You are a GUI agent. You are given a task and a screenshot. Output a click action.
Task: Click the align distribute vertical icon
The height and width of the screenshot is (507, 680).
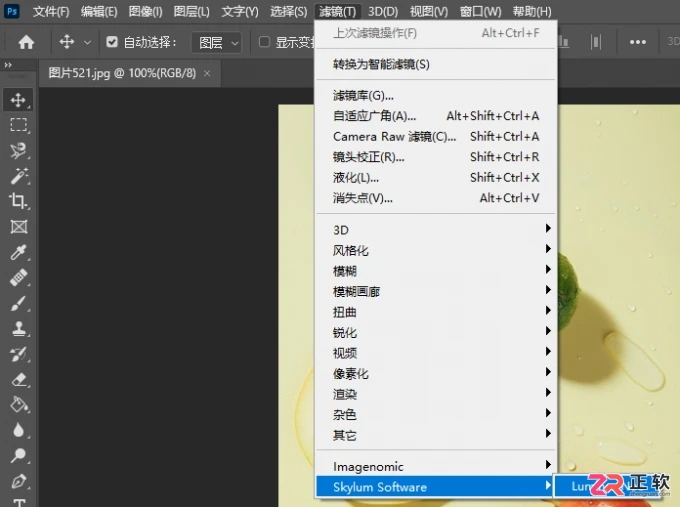coord(596,42)
